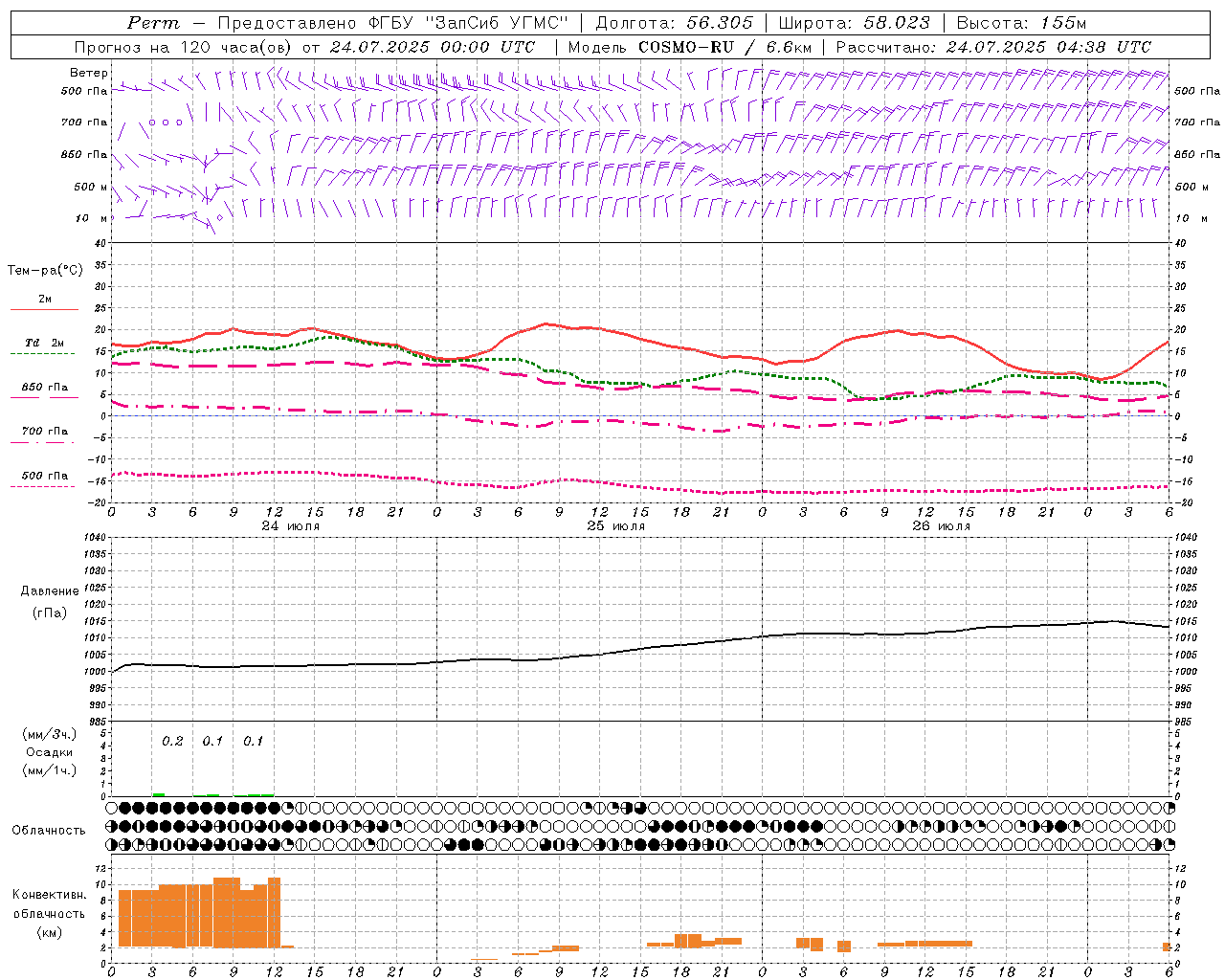1225x980 pixels.
Task: Click the "10 м" wind level label on the left
Action: tap(91, 218)
